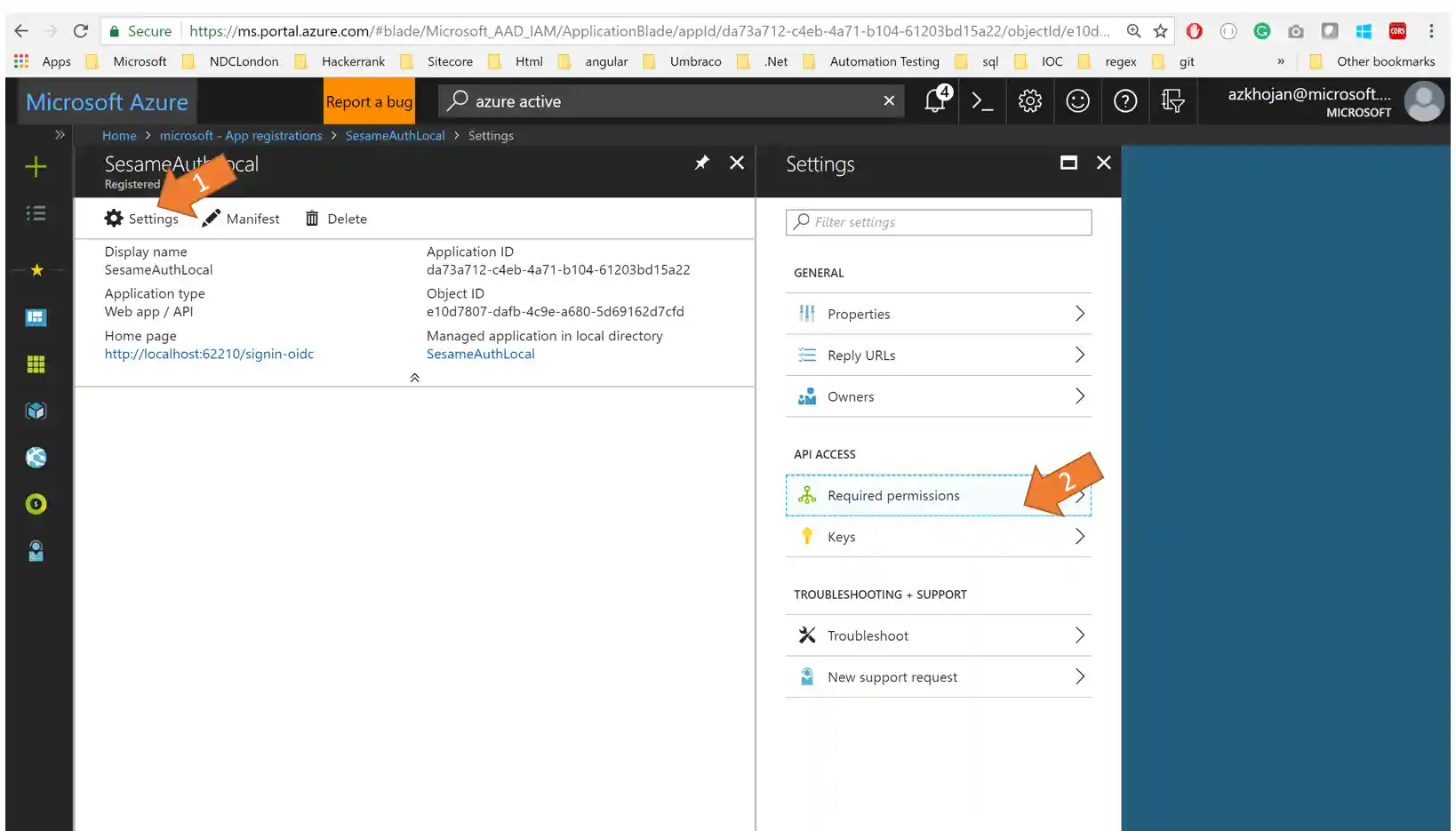Screen dimensions: 1456x831
Task: Click the Report a bug button
Action: tap(369, 101)
